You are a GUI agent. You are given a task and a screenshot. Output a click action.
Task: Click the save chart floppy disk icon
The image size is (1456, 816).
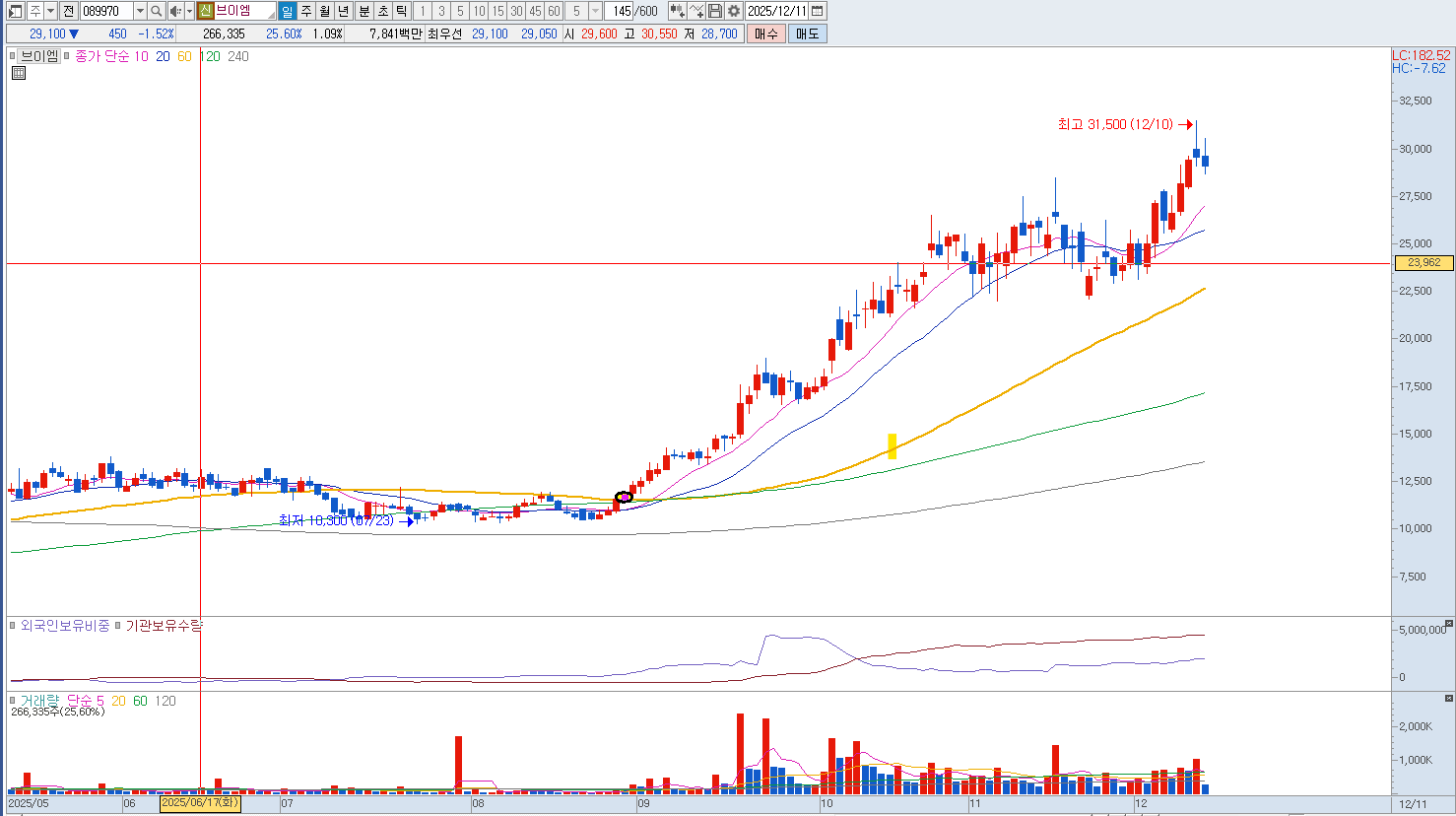(715, 11)
